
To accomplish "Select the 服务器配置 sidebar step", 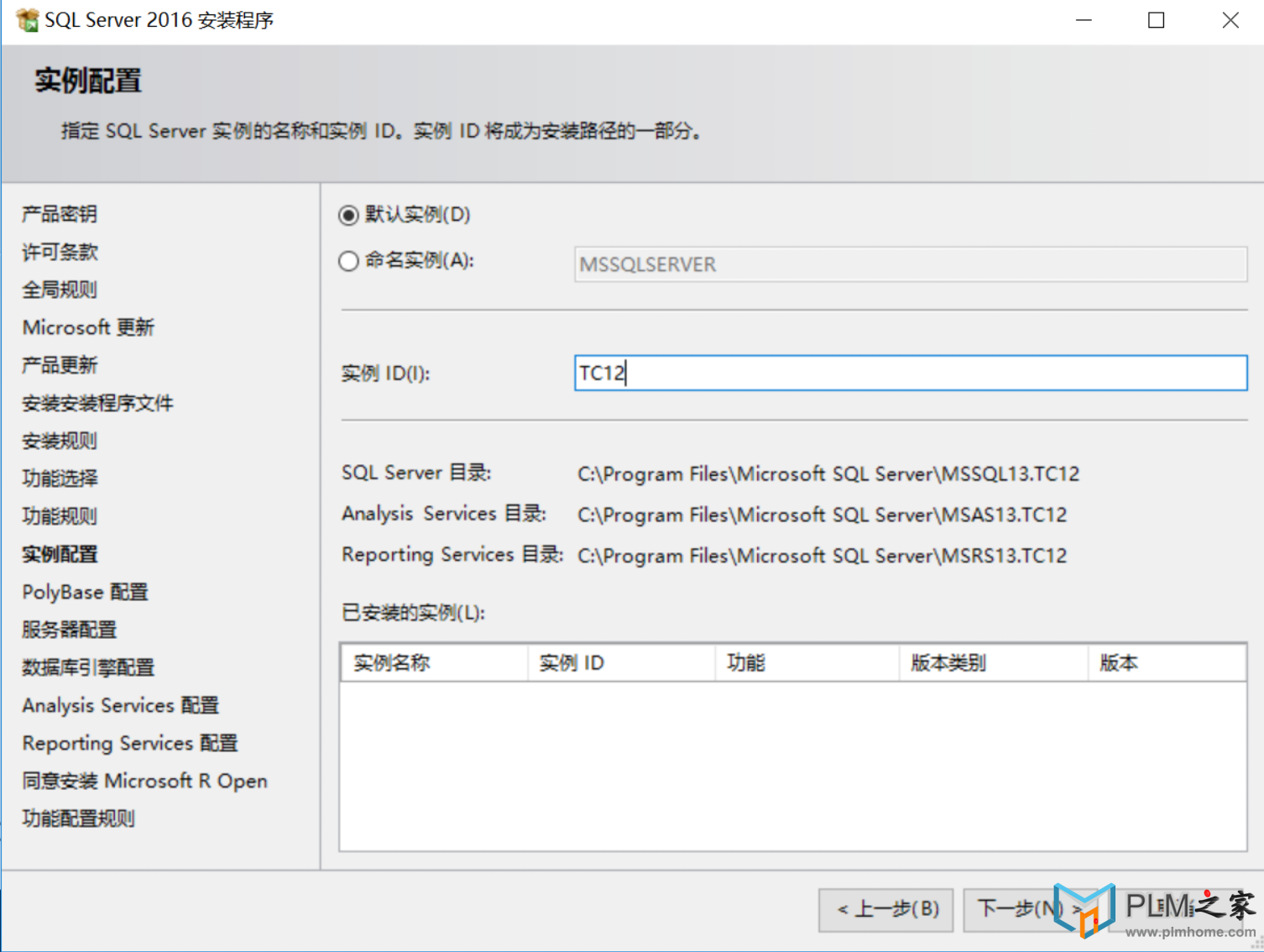I will tap(69, 630).
